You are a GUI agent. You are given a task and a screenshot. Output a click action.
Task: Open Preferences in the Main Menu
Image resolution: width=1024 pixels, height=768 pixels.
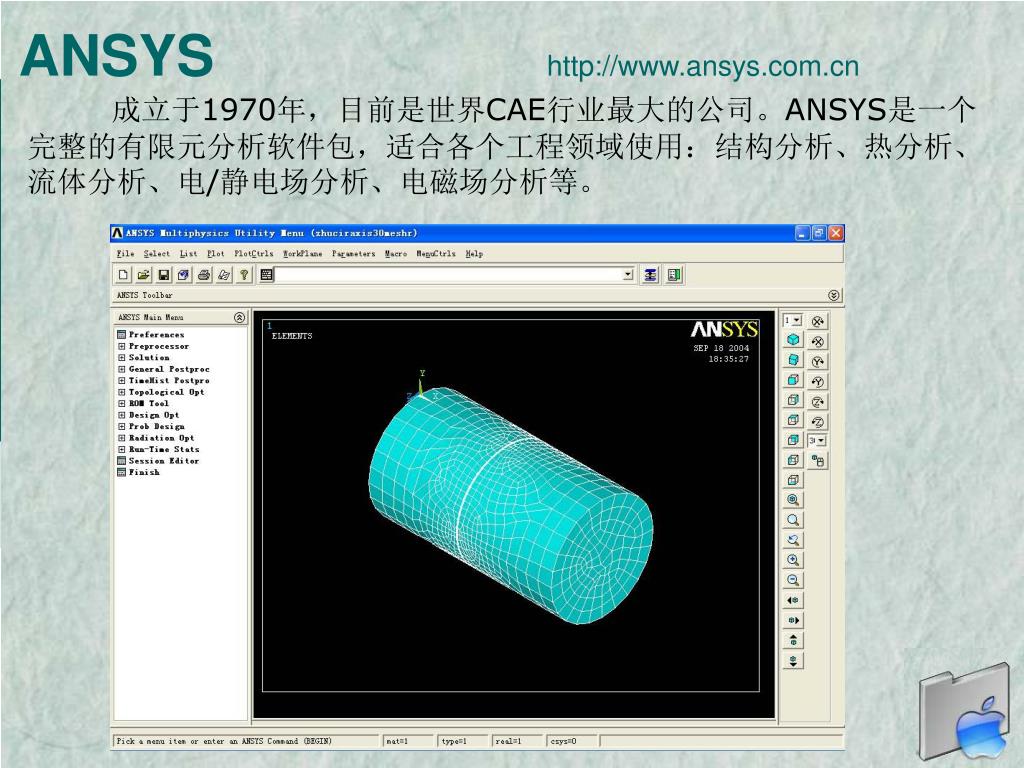156,334
